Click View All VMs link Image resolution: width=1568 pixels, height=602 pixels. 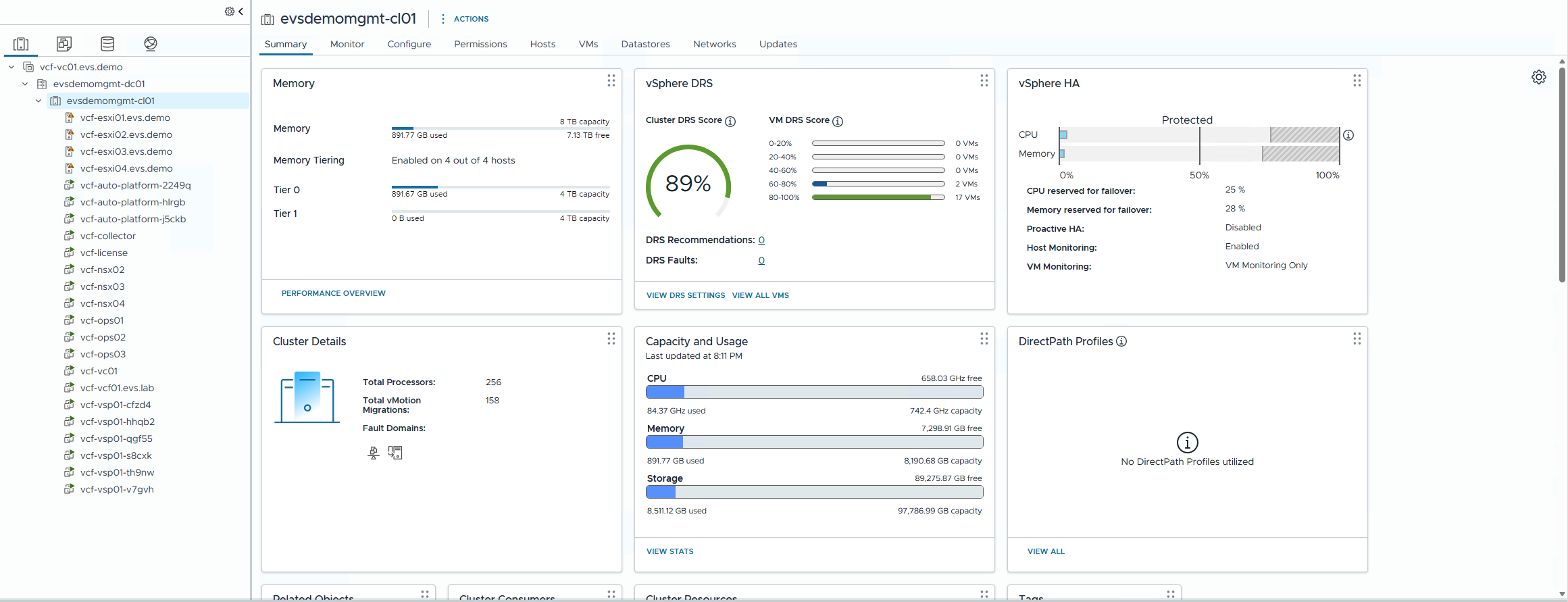click(x=761, y=295)
